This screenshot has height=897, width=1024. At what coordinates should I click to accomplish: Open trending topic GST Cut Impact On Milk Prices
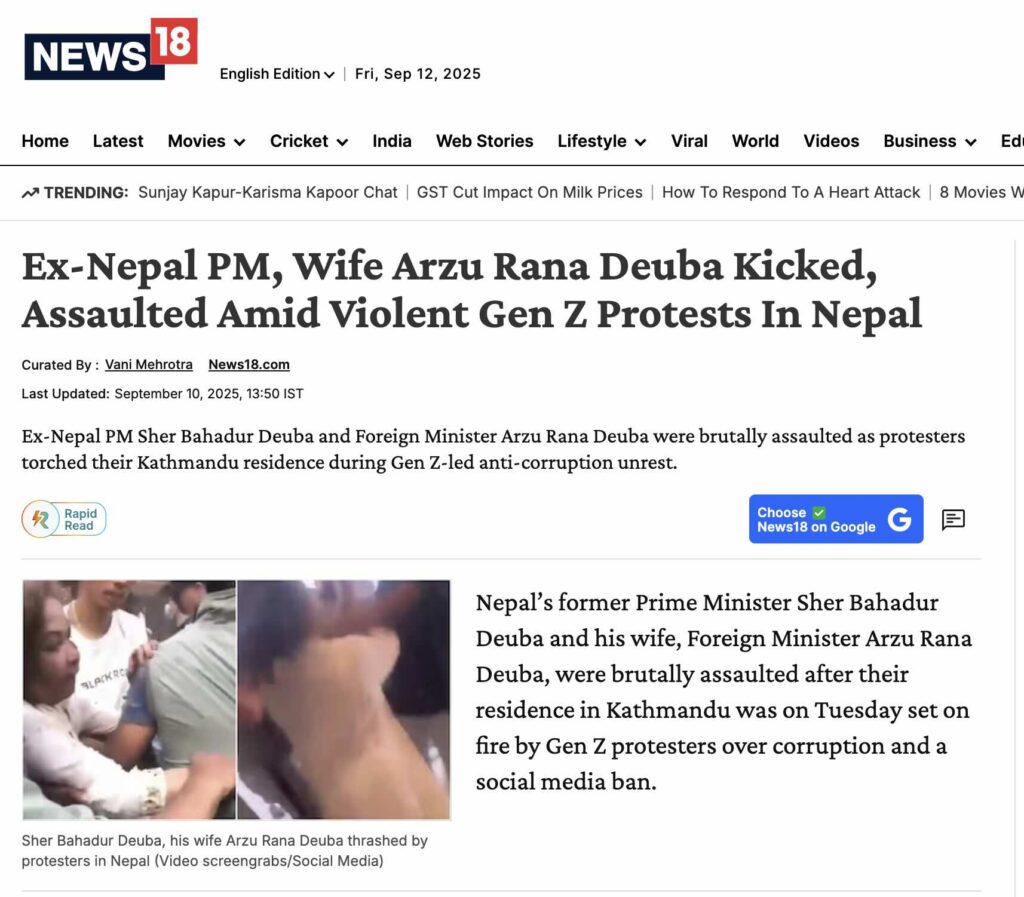tap(530, 193)
